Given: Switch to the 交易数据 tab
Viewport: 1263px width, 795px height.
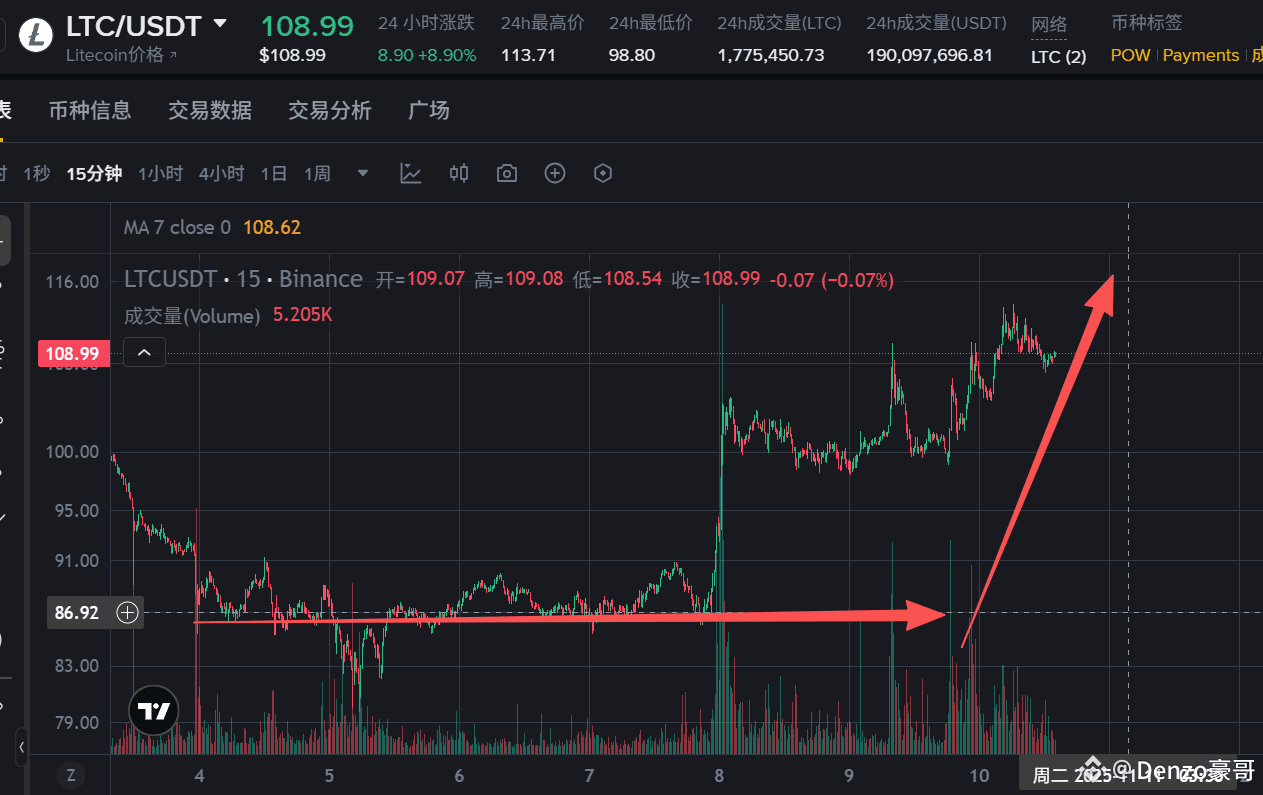Looking at the screenshot, I should coord(210,110).
